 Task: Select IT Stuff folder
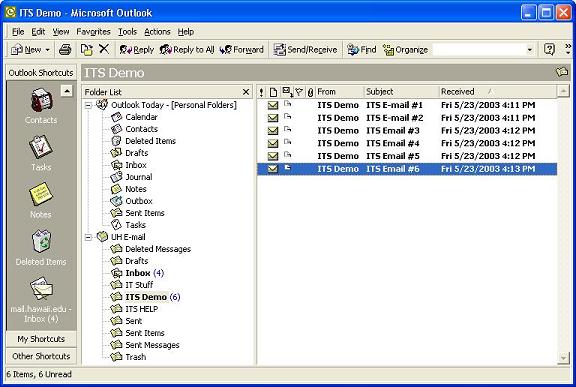[132, 285]
